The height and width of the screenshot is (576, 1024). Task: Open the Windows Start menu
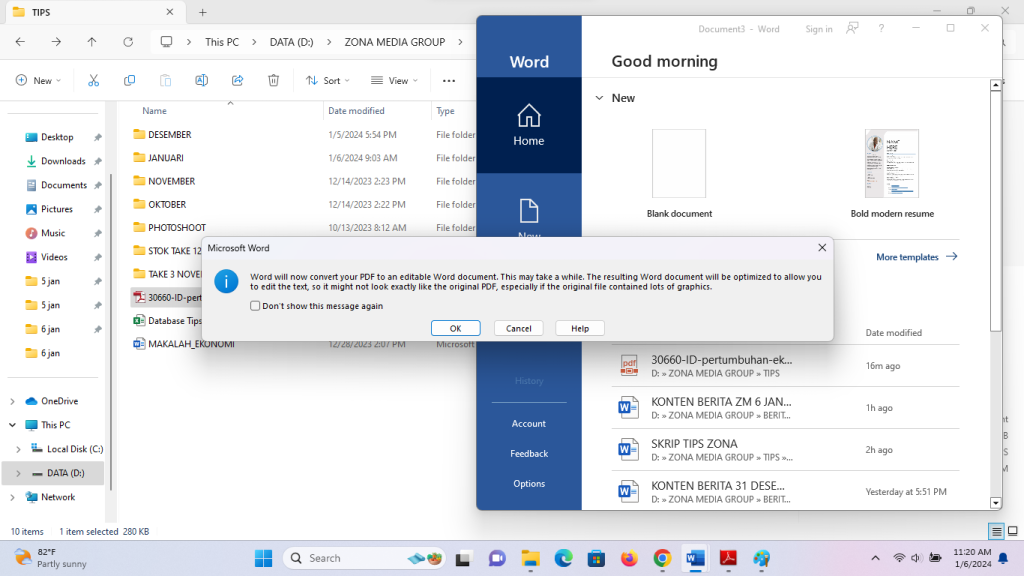click(x=264, y=558)
